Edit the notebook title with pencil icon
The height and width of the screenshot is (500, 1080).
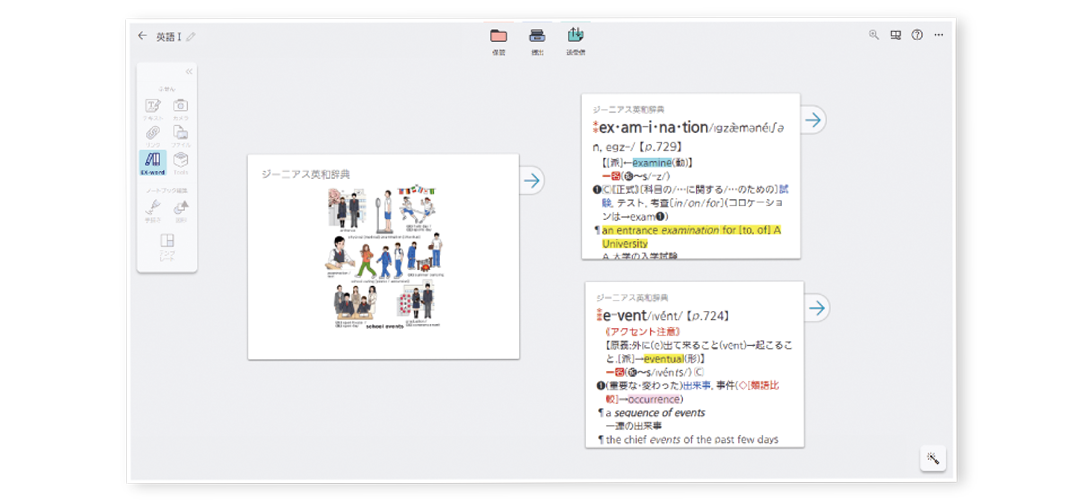191,37
